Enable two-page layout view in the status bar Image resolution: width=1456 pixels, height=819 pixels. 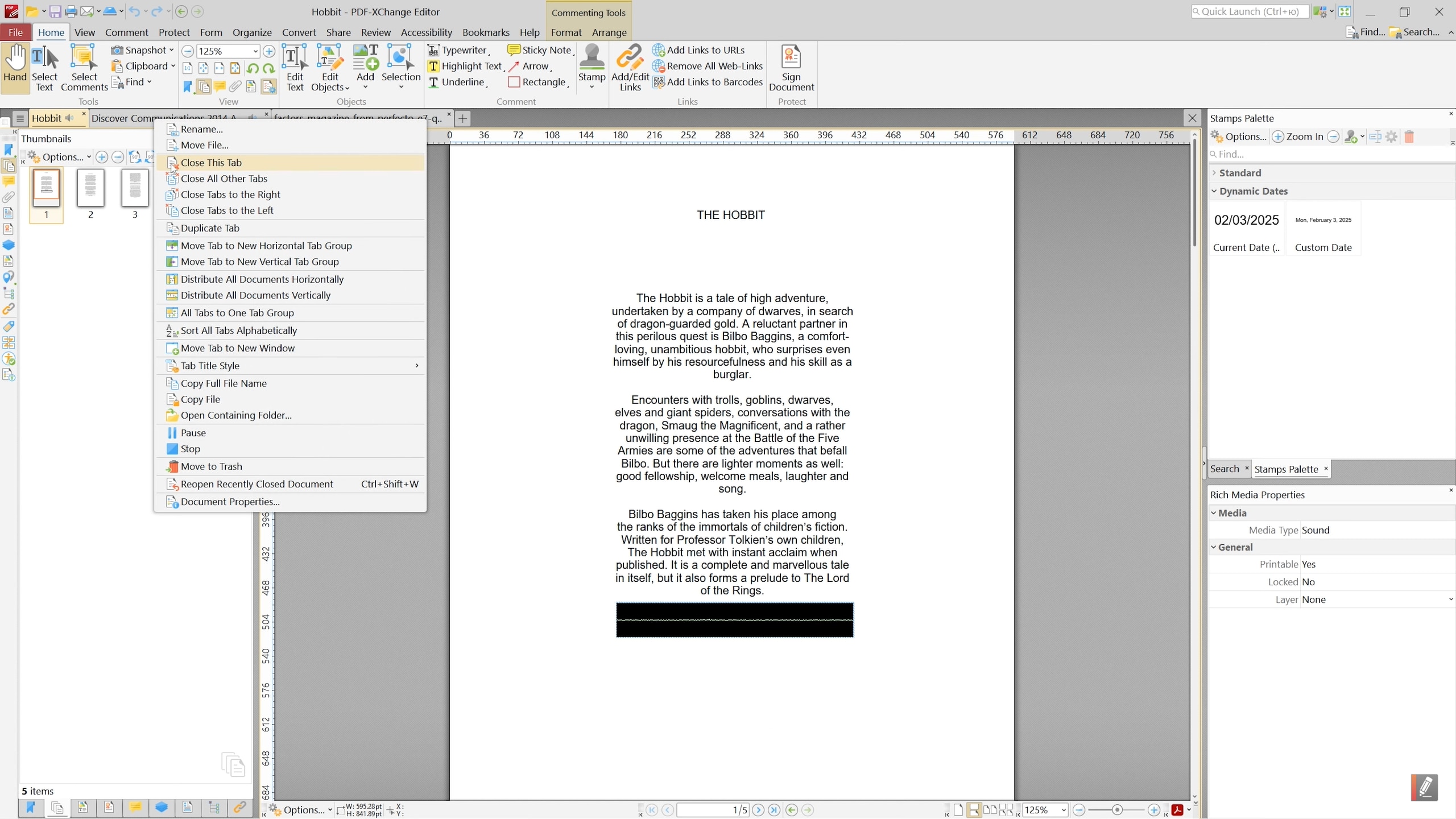[x=990, y=810]
